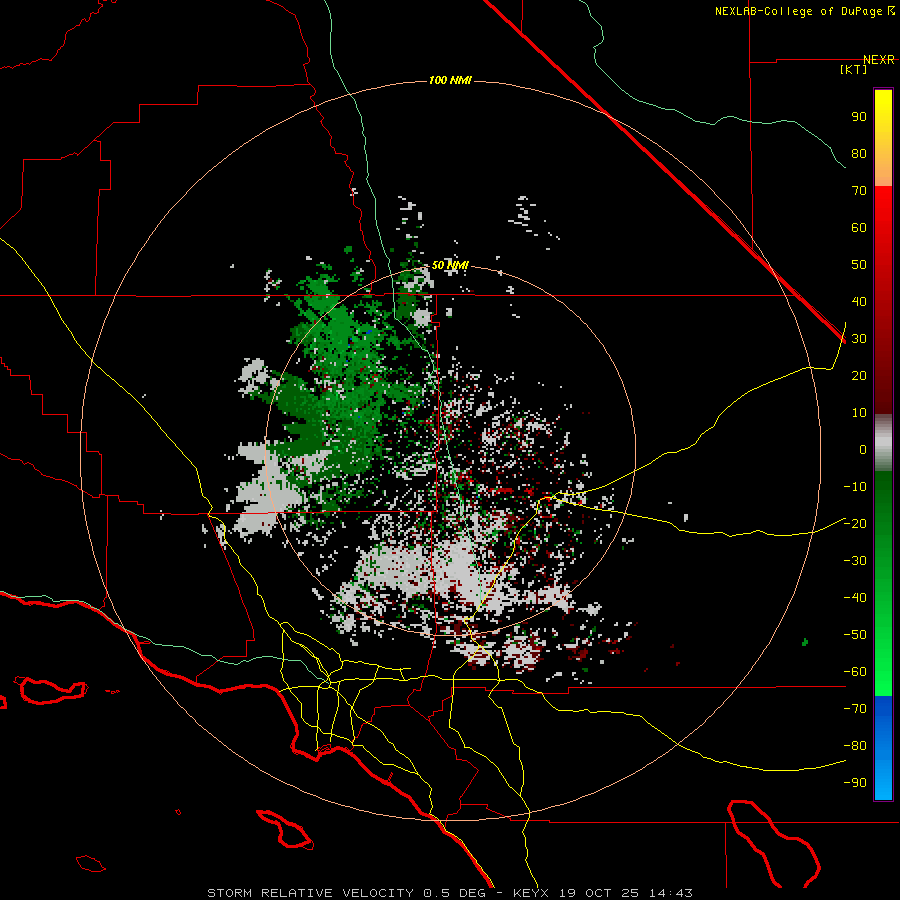Click the -50 value on velocity scale
900x900 pixels.
click(x=855, y=635)
